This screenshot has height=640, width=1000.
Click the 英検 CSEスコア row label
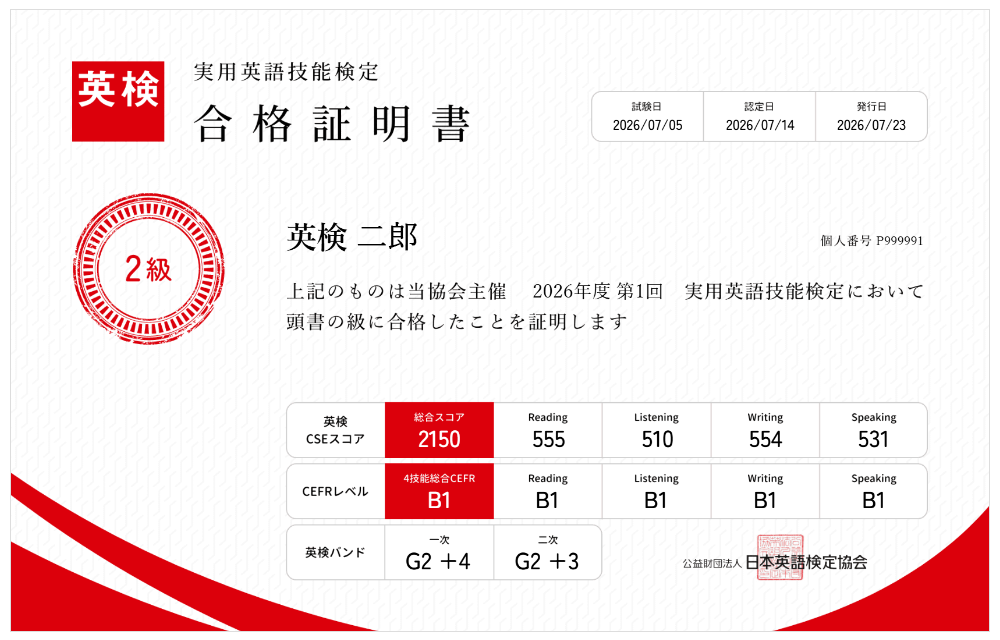coord(335,430)
